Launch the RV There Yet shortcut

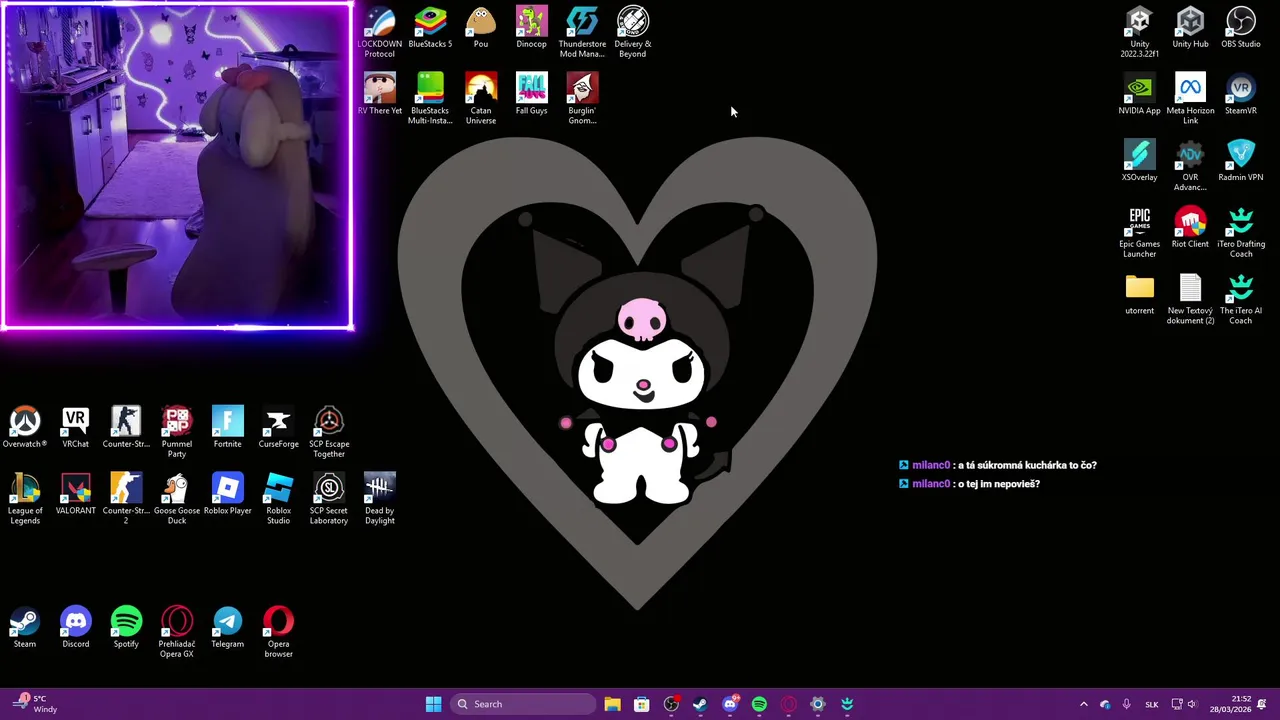tap(380, 94)
